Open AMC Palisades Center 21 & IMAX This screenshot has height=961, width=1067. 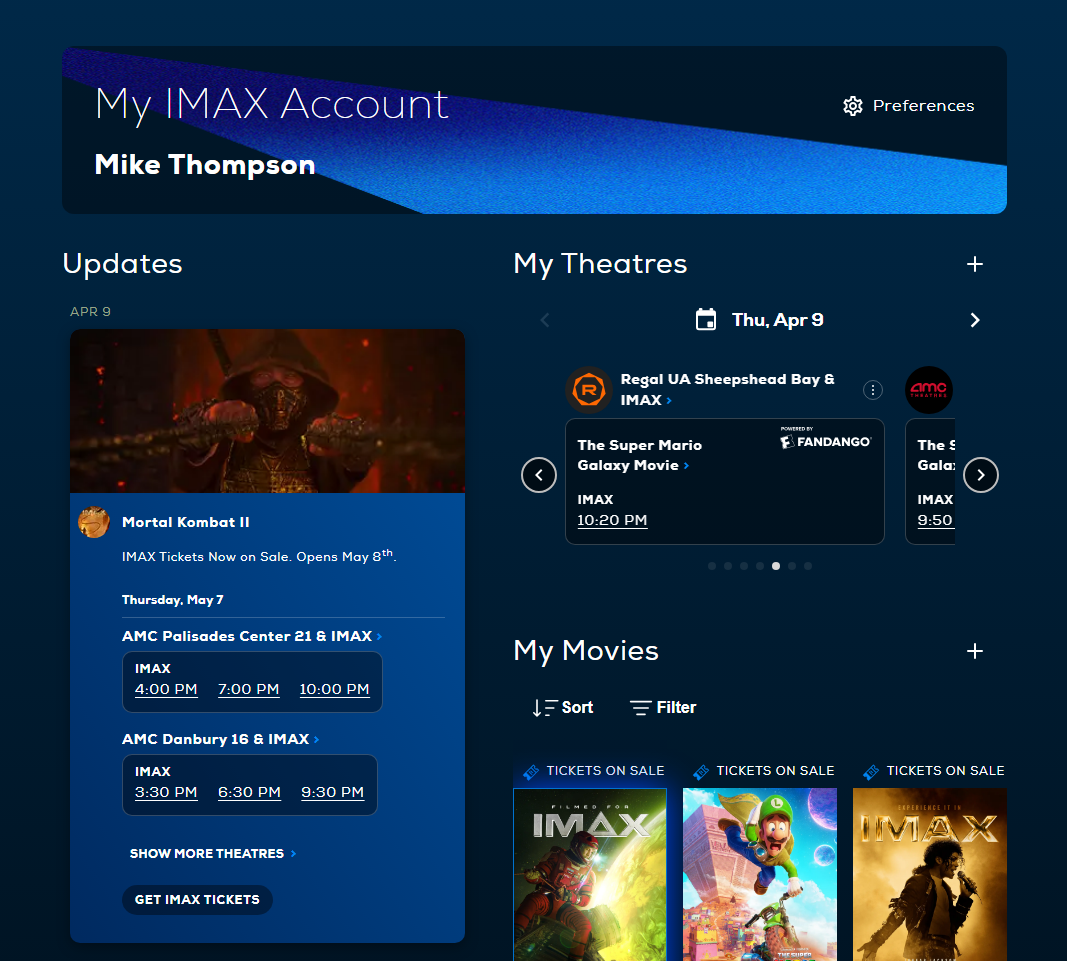tap(252, 636)
